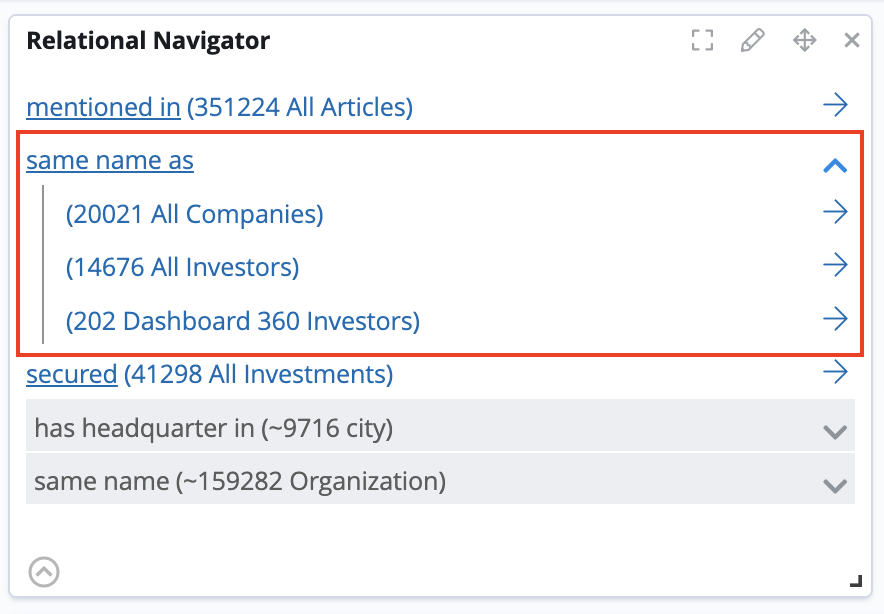Open the fullscreen view of Relational Navigator
This screenshot has height=614, width=884.
[702, 40]
